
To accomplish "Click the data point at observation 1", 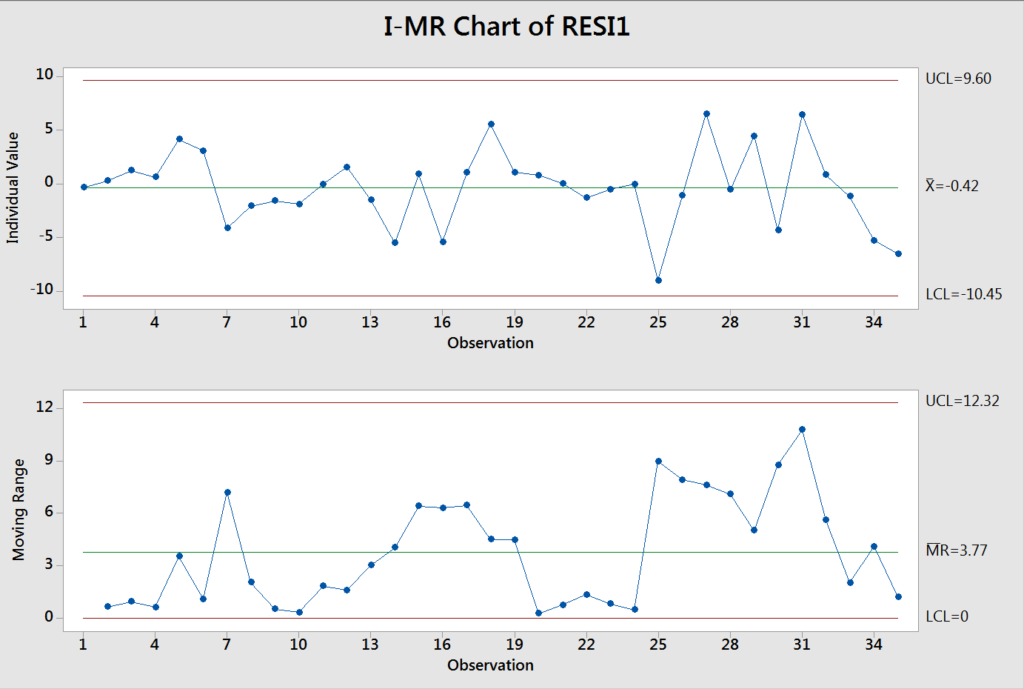I will coord(83,186).
